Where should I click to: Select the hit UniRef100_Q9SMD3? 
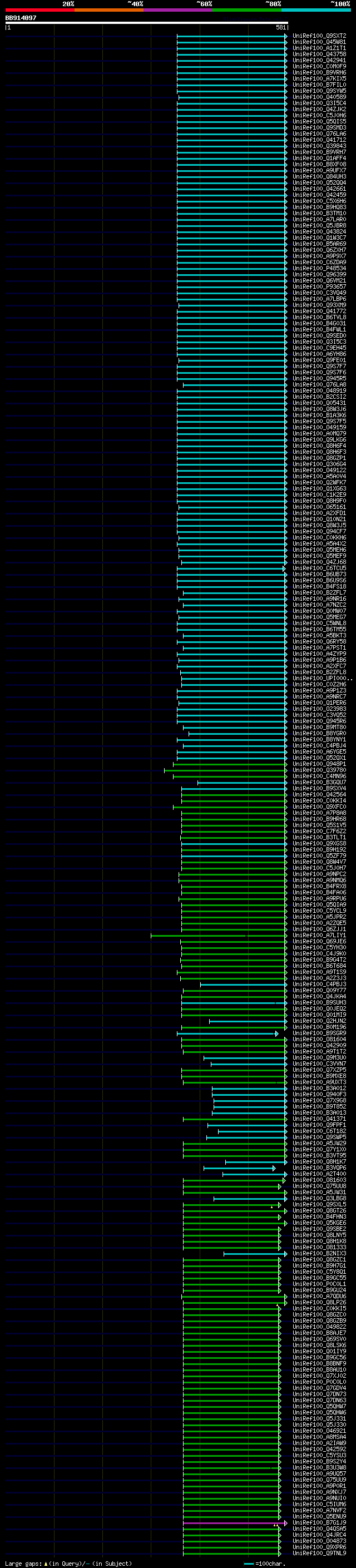[319, 127]
